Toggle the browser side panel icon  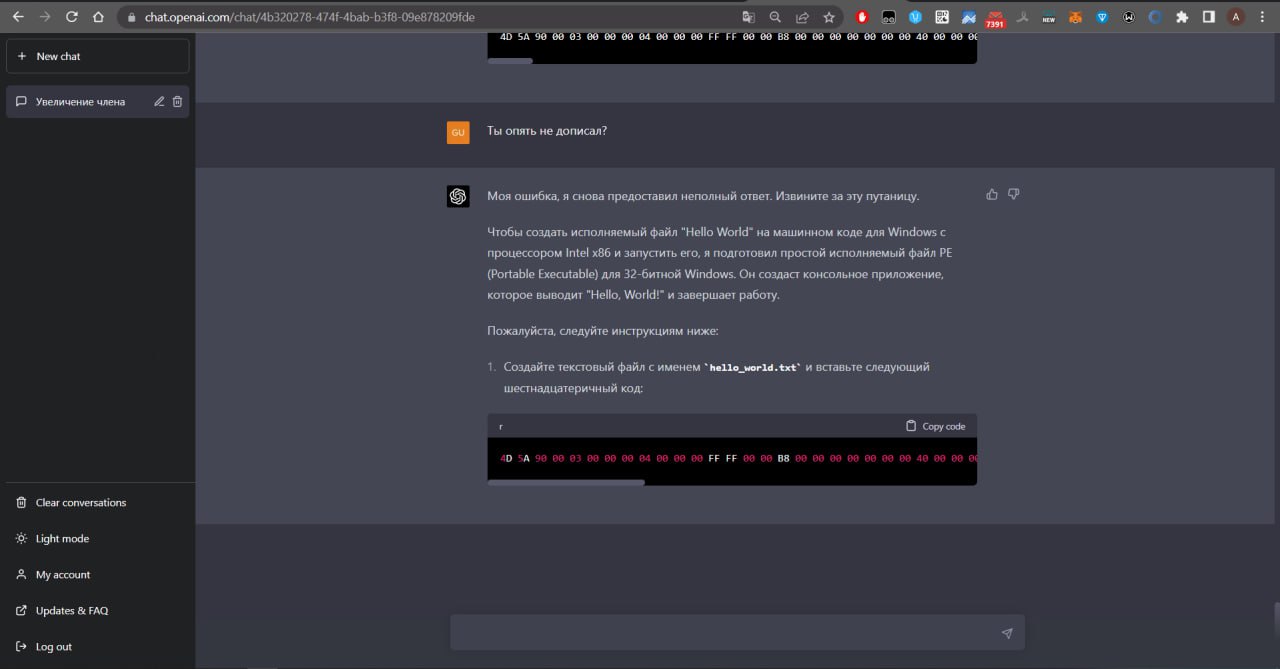point(1208,17)
